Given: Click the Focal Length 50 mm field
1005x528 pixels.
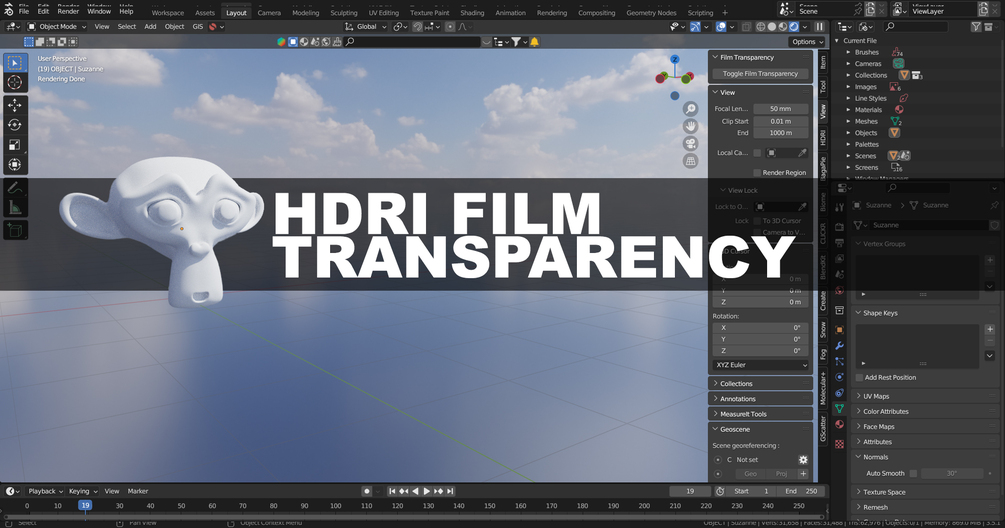Looking at the screenshot, I should (x=781, y=109).
